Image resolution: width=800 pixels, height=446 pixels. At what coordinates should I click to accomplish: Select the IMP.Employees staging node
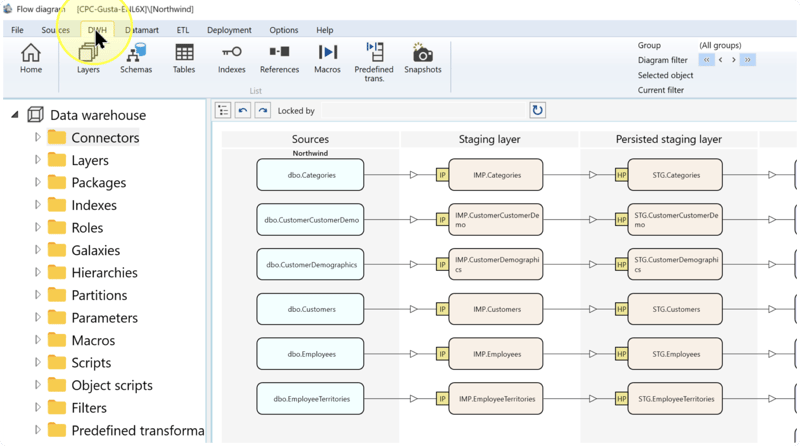coord(495,354)
